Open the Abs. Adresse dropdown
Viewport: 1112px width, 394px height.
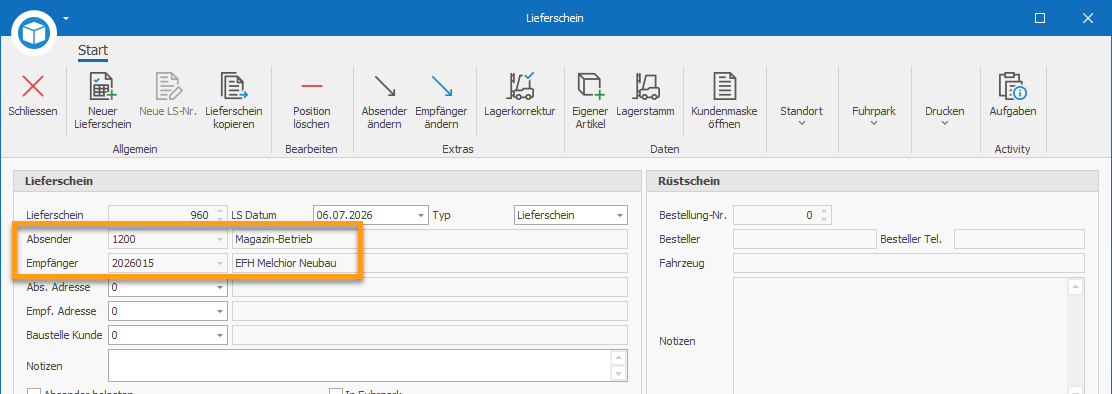(221, 288)
